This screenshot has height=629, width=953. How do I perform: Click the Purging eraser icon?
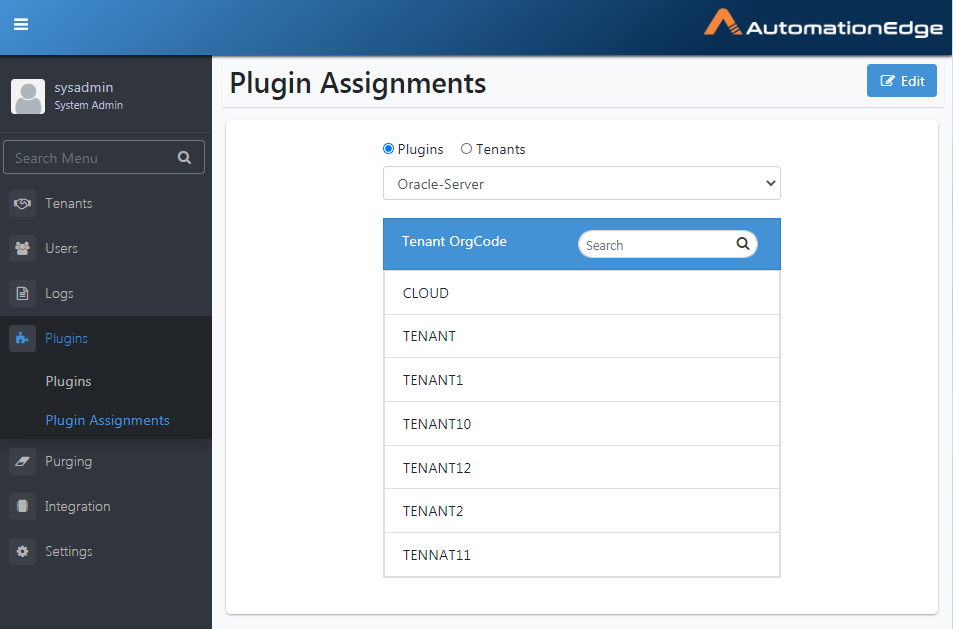(x=22, y=462)
